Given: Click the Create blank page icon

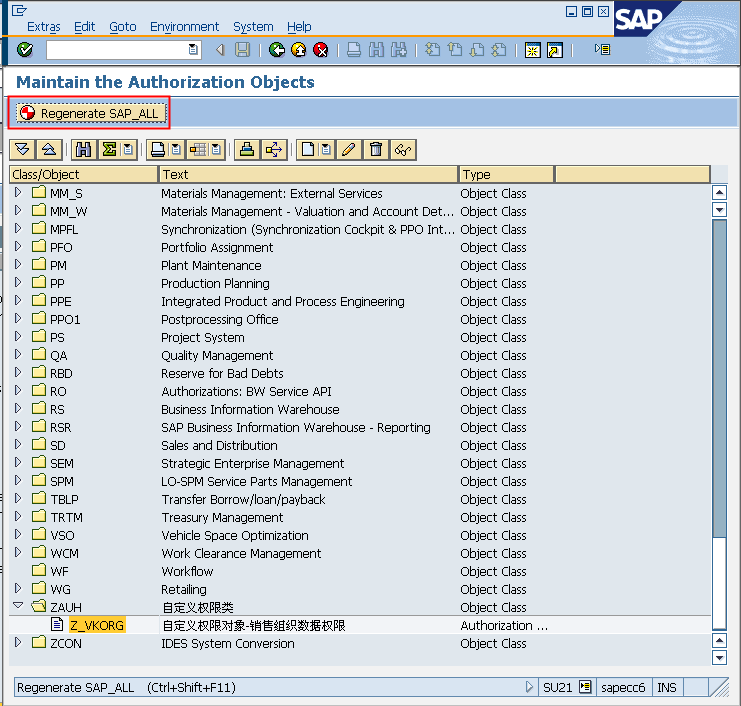Looking at the screenshot, I should (308, 150).
